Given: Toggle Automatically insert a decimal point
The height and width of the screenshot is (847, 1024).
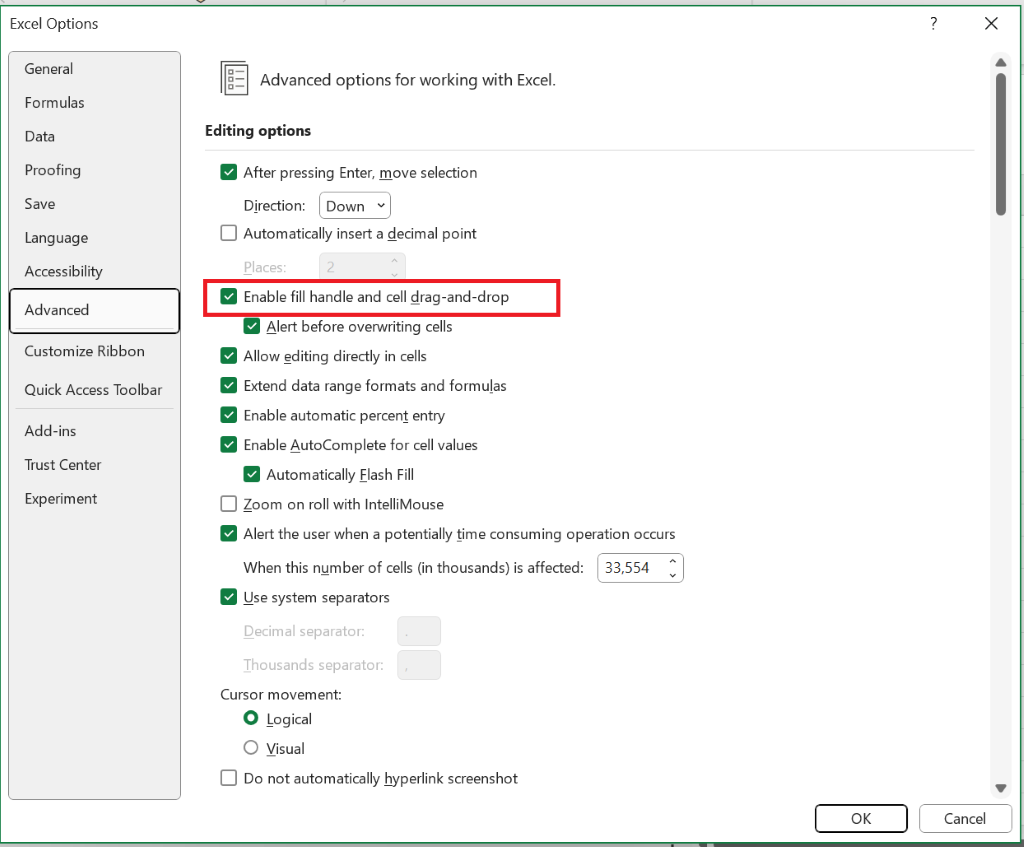Looking at the screenshot, I should (x=229, y=233).
